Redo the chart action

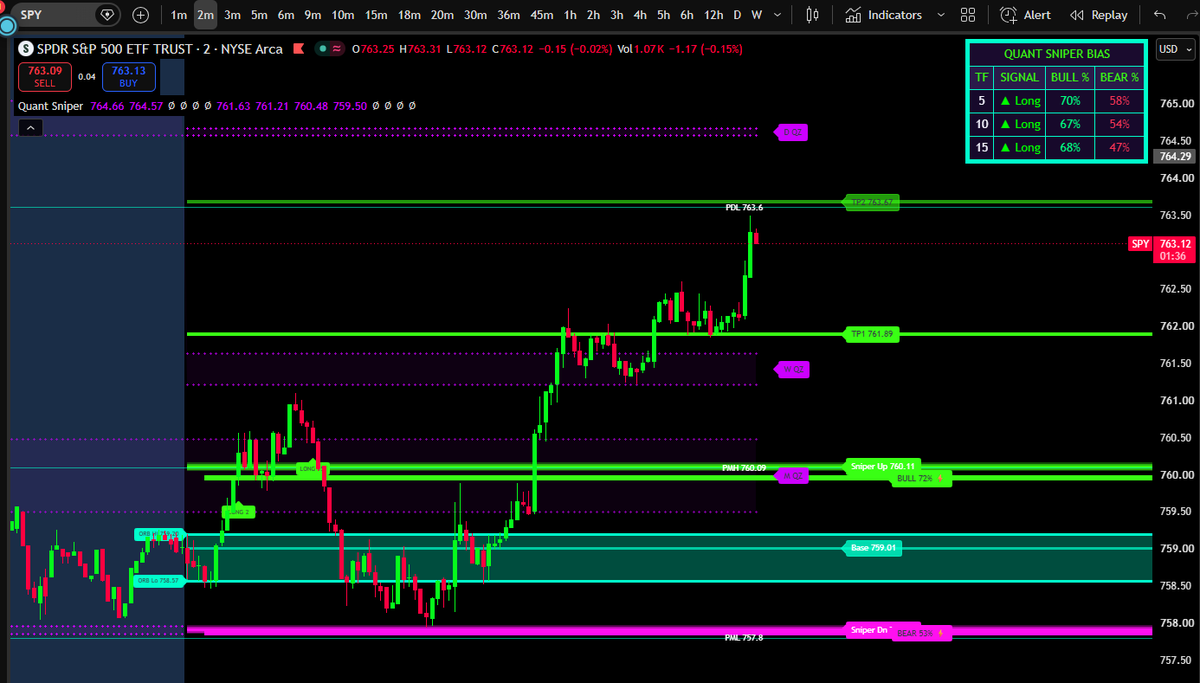pyautogui.click(x=1190, y=15)
